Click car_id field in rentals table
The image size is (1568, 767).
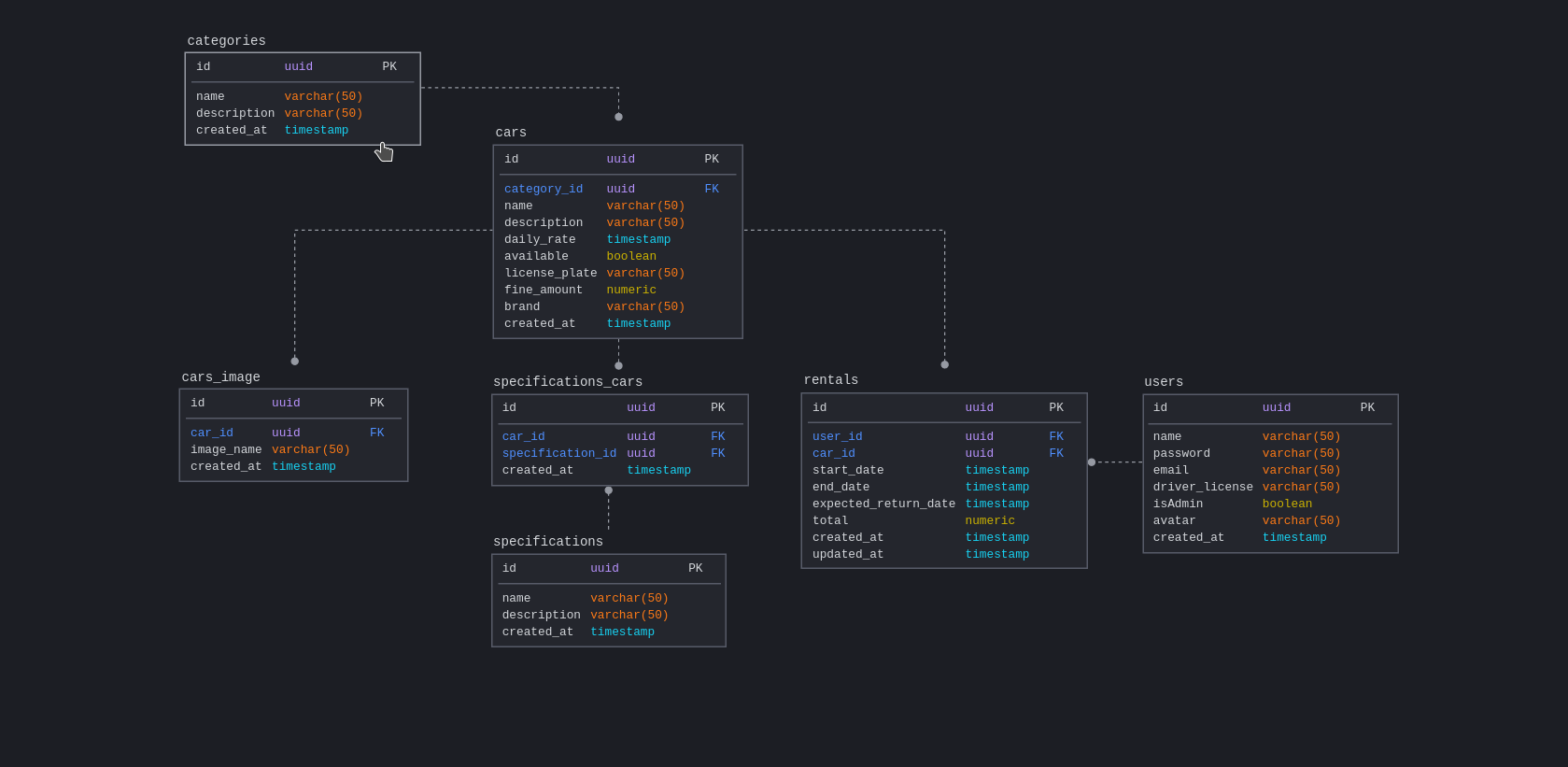pyautogui.click(x=834, y=453)
